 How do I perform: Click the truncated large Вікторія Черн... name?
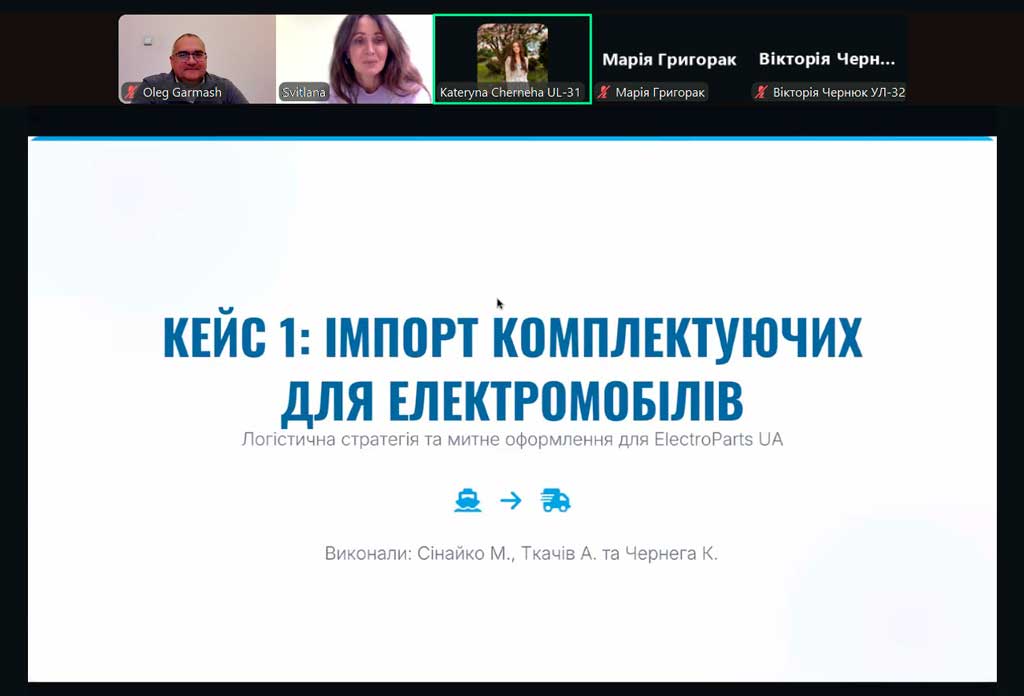[x=827, y=60]
